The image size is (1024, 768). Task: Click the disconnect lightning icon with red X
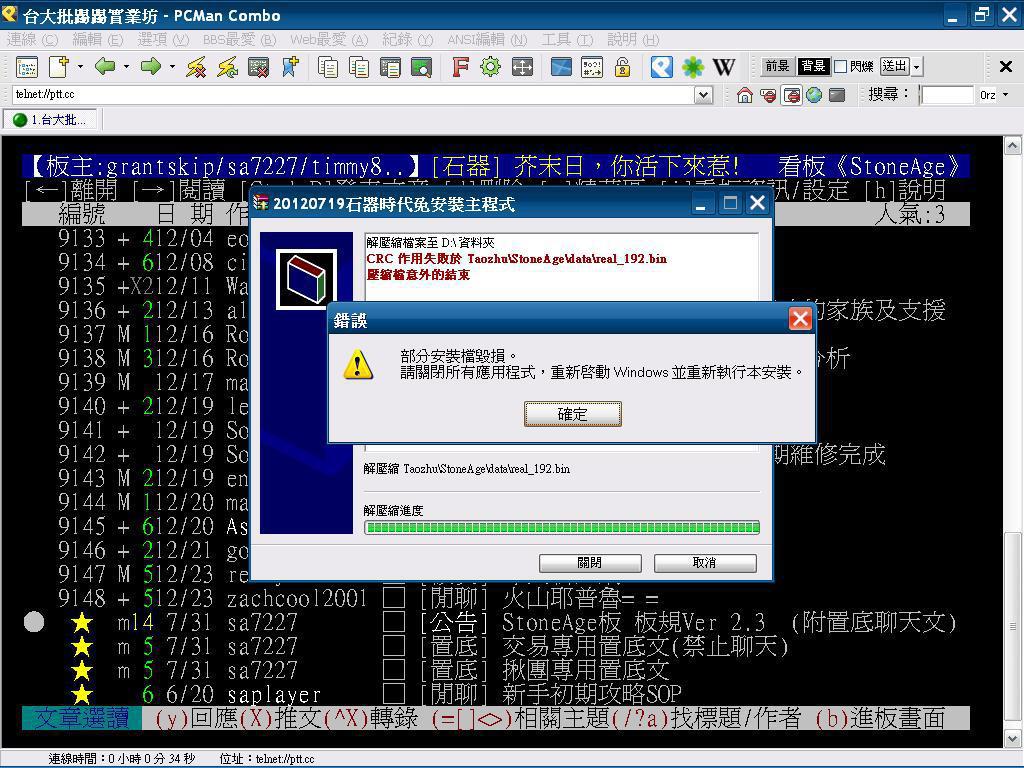[x=196, y=67]
